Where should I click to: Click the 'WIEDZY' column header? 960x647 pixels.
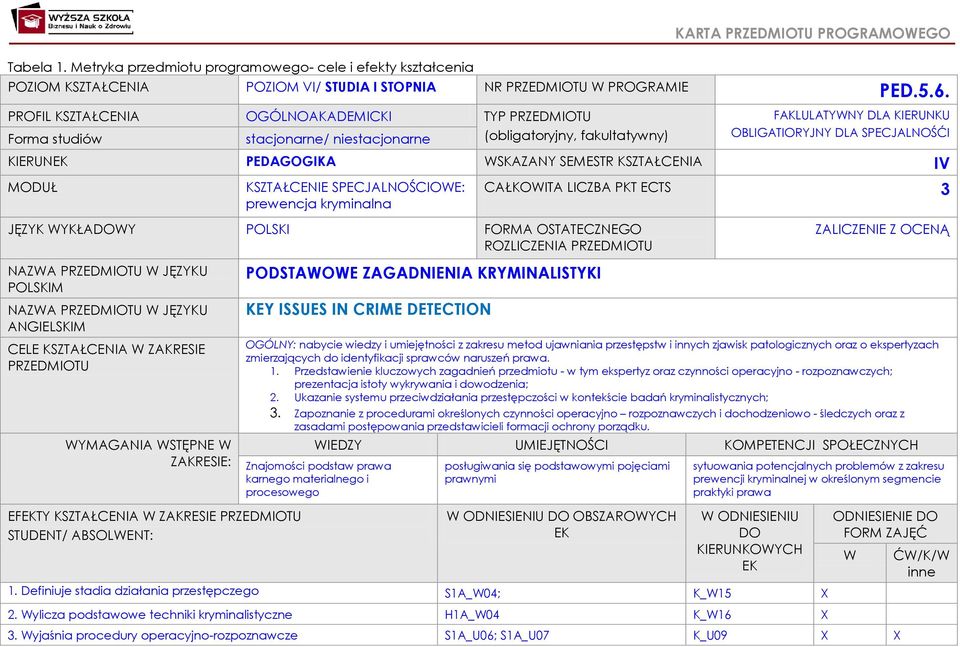(338, 445)
